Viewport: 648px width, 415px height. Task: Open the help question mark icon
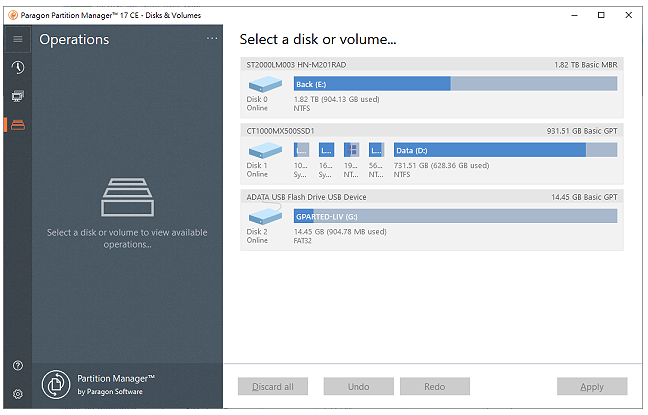(x=18, y=365)
